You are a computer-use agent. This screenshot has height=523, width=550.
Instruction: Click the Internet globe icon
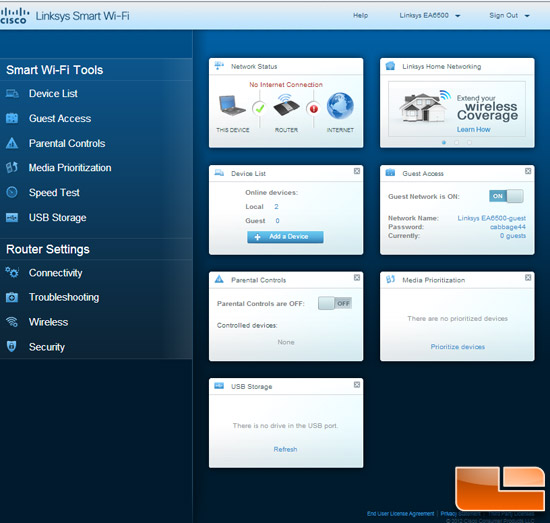point(340,106)
